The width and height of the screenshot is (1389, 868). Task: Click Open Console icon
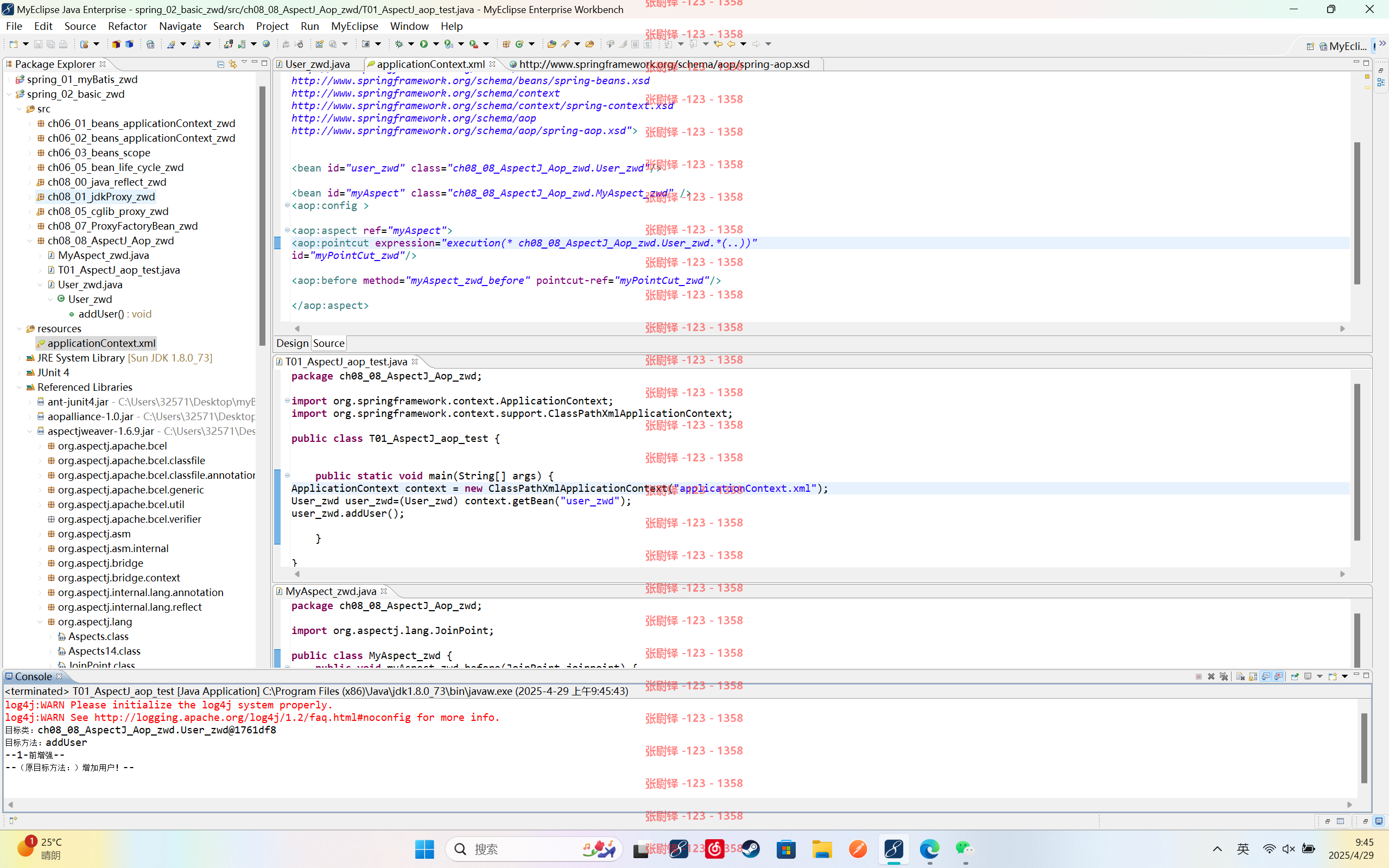1333,676
